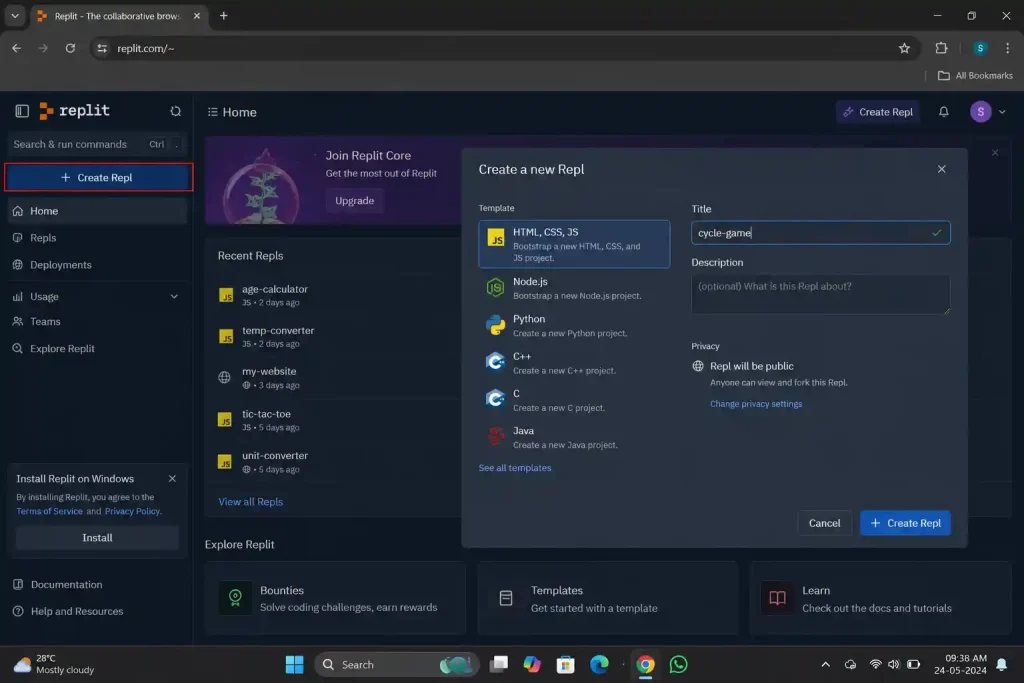Image resolution: width=1024 pixels, height=683 pixels.
Task: Click into the Description text area
Action: tap(820, 294)
